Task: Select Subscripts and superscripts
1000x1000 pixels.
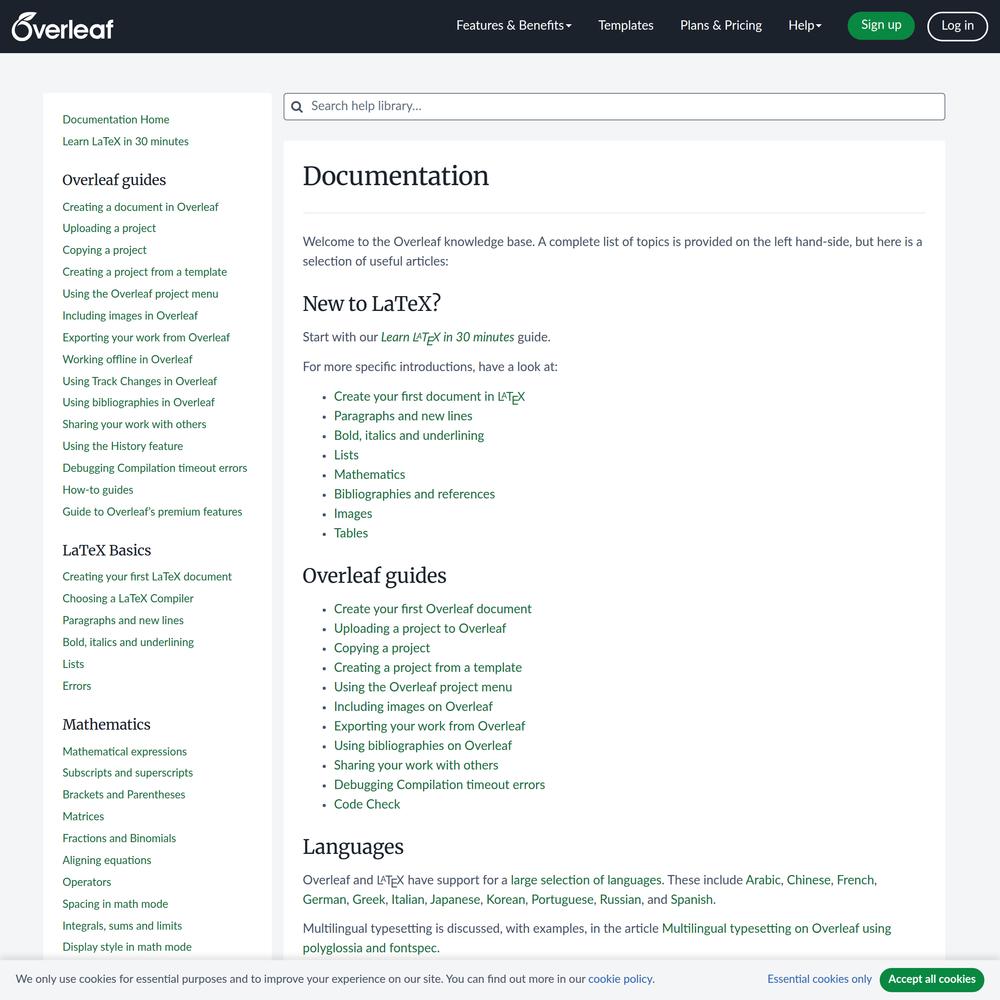Action: tap(128, 772)
